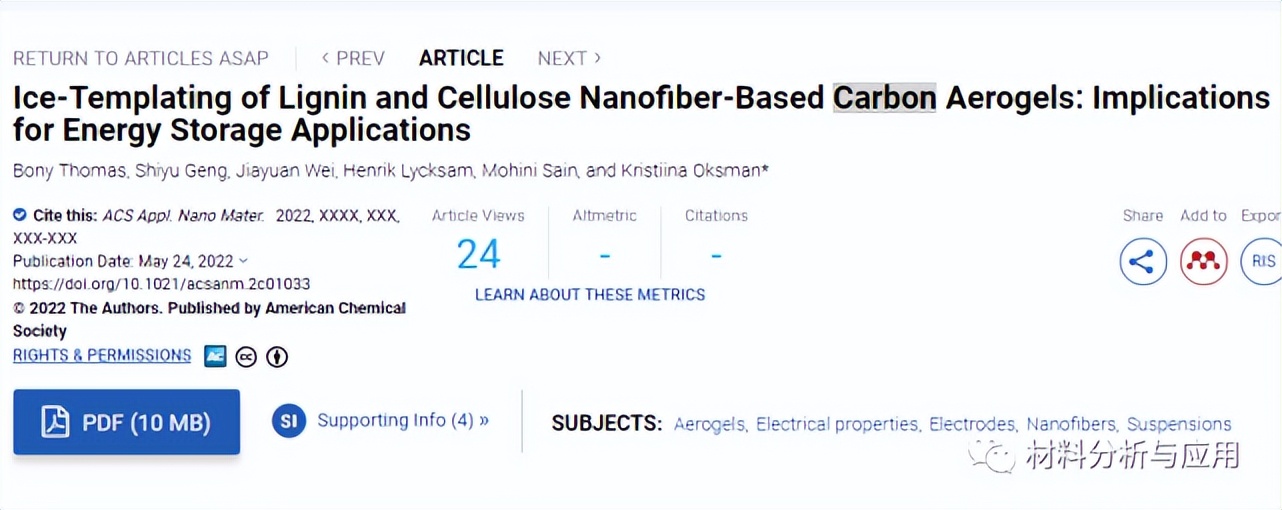Click the Creative Commons CC icon
The height and width of the screenshot is (510, 1282).
(246, 357)
